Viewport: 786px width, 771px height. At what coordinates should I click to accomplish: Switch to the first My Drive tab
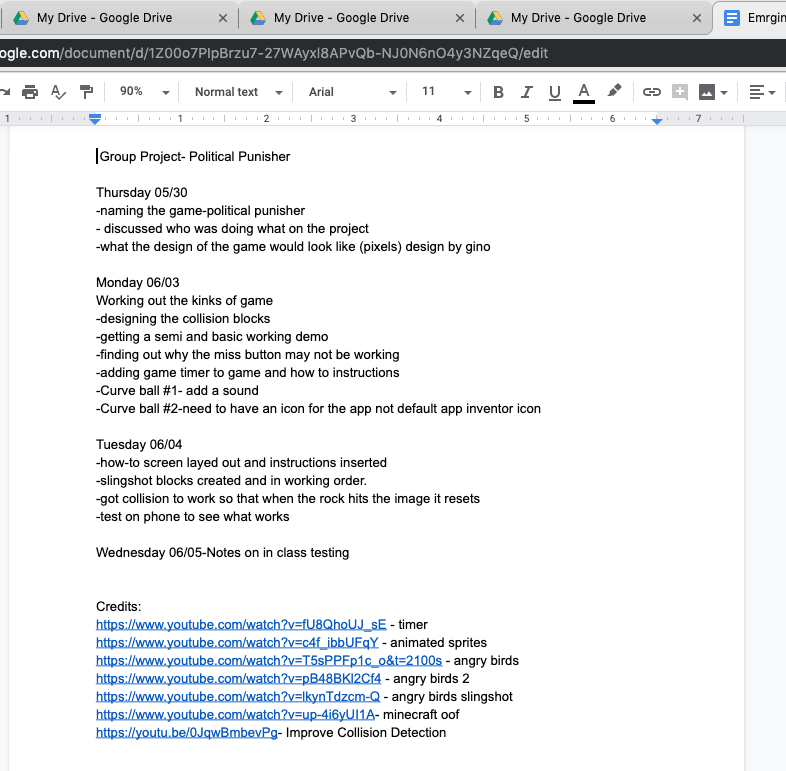[x=104, y=18]
